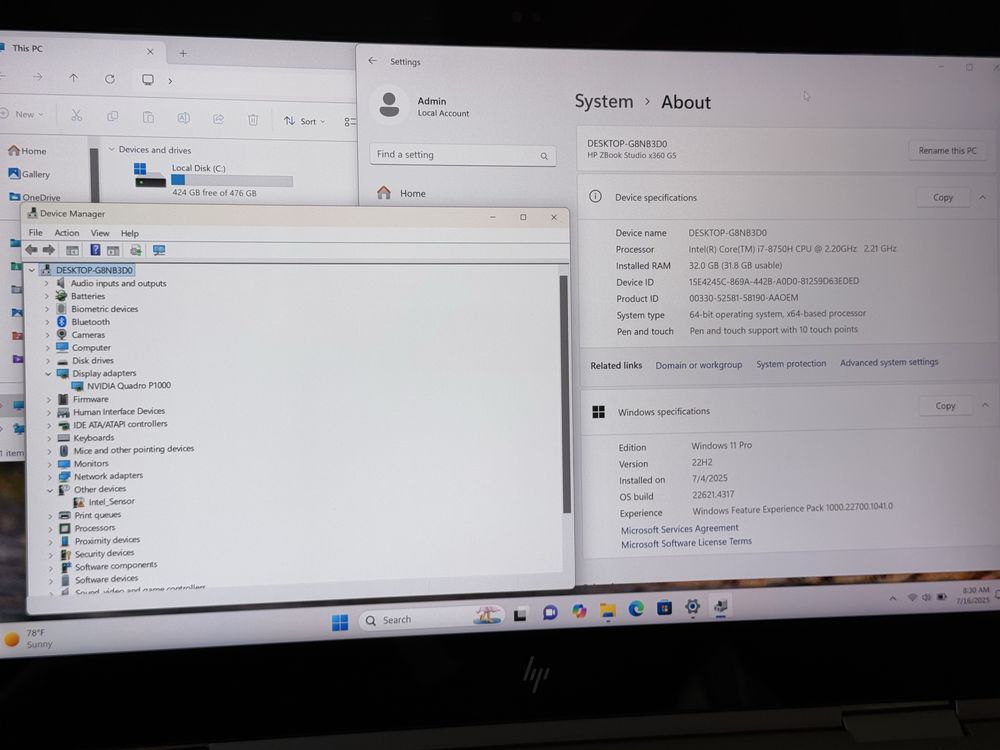Click the Paste icon in File Explorer toolbar
1000x750 pixels.
pos(148,117)
